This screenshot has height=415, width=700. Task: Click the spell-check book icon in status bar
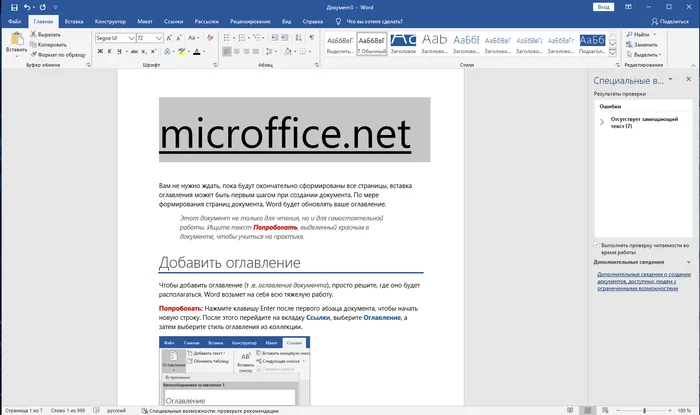pos(96,410)
